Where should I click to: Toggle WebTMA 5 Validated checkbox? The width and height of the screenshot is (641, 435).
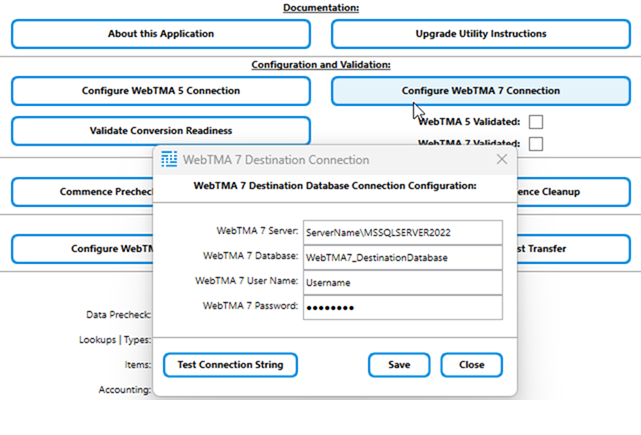point(536,122)
